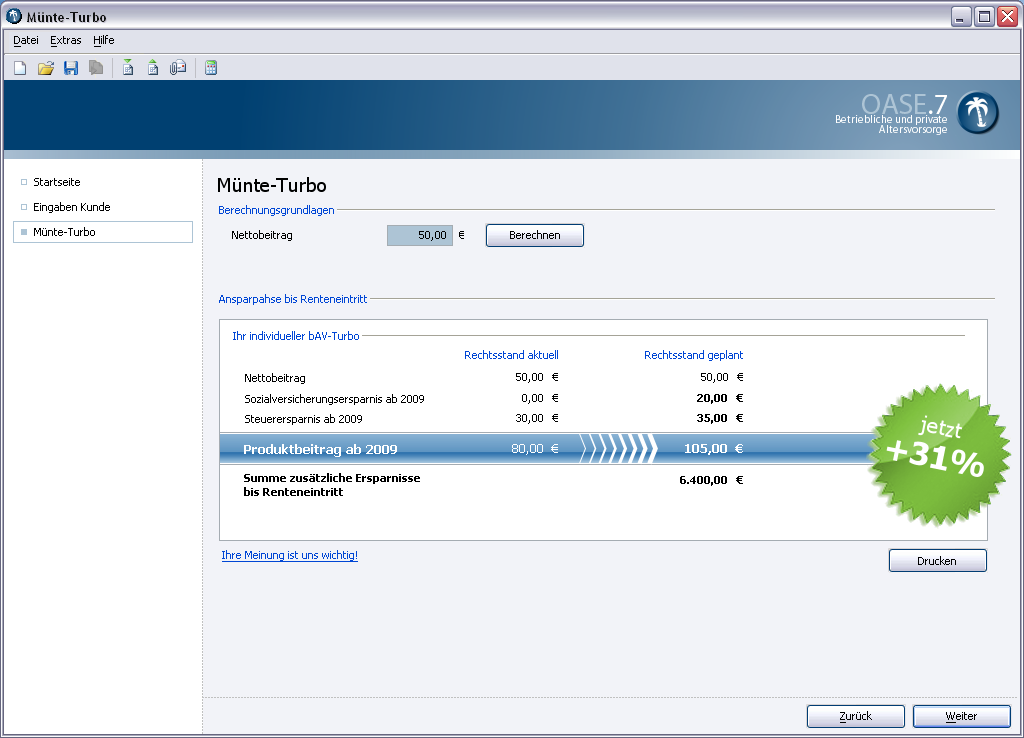Open the calculator toolbar icon
Viewport: 1024px width, 738px height.
(211, 68)
